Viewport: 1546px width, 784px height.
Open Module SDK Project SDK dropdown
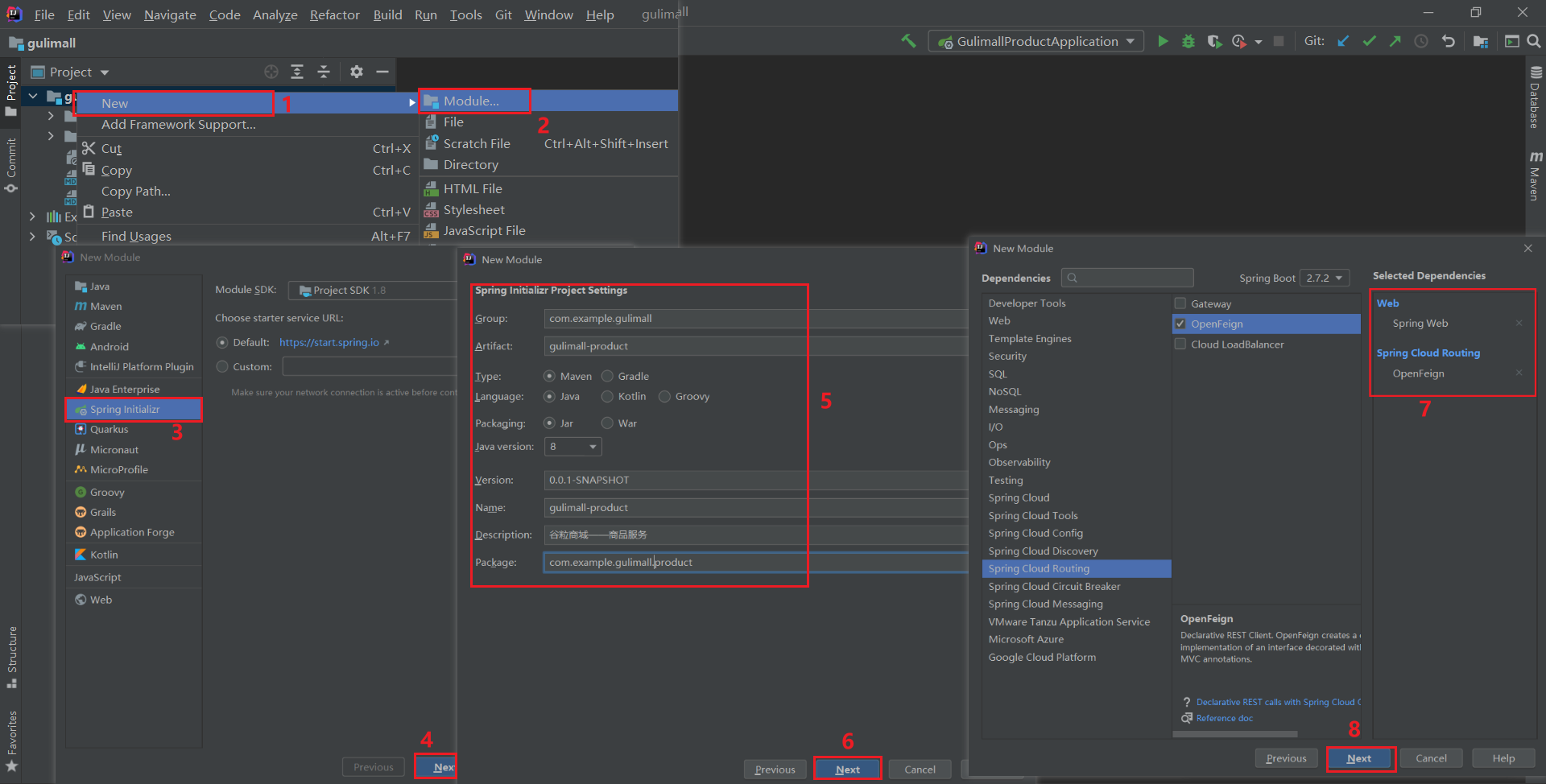373,290
